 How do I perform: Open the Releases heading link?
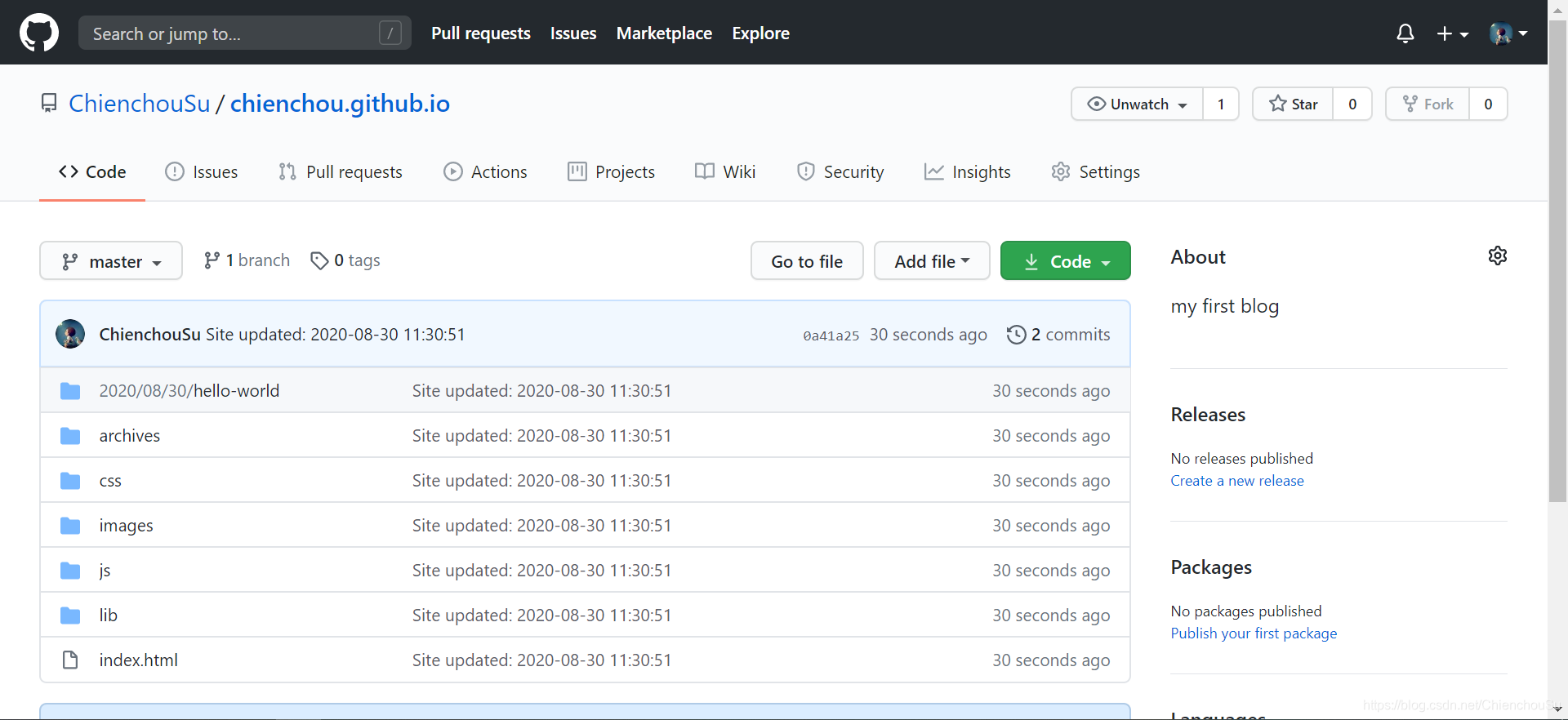click(1208, 415)
